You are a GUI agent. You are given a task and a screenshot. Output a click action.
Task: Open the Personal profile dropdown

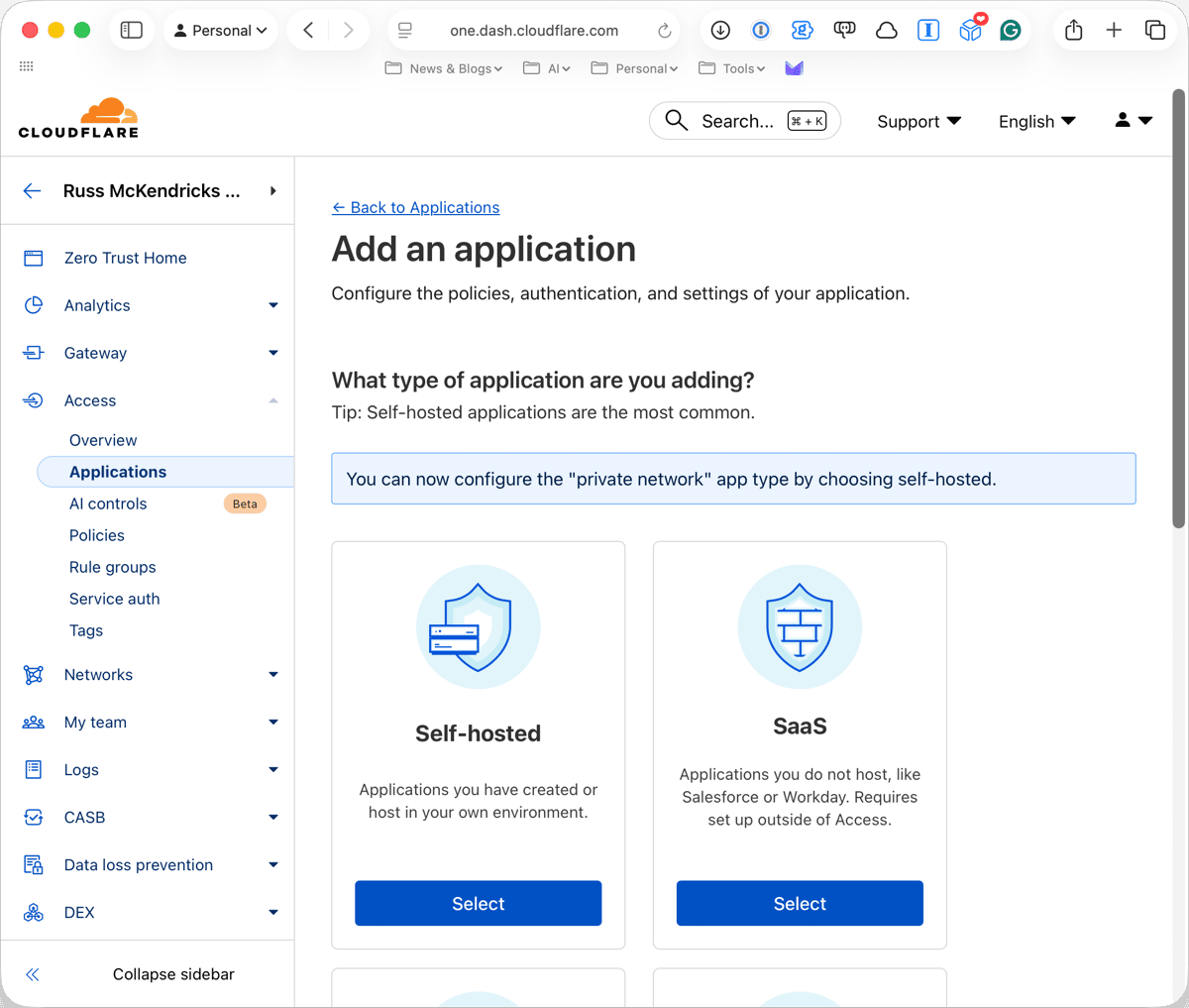(x=220, y=30)
